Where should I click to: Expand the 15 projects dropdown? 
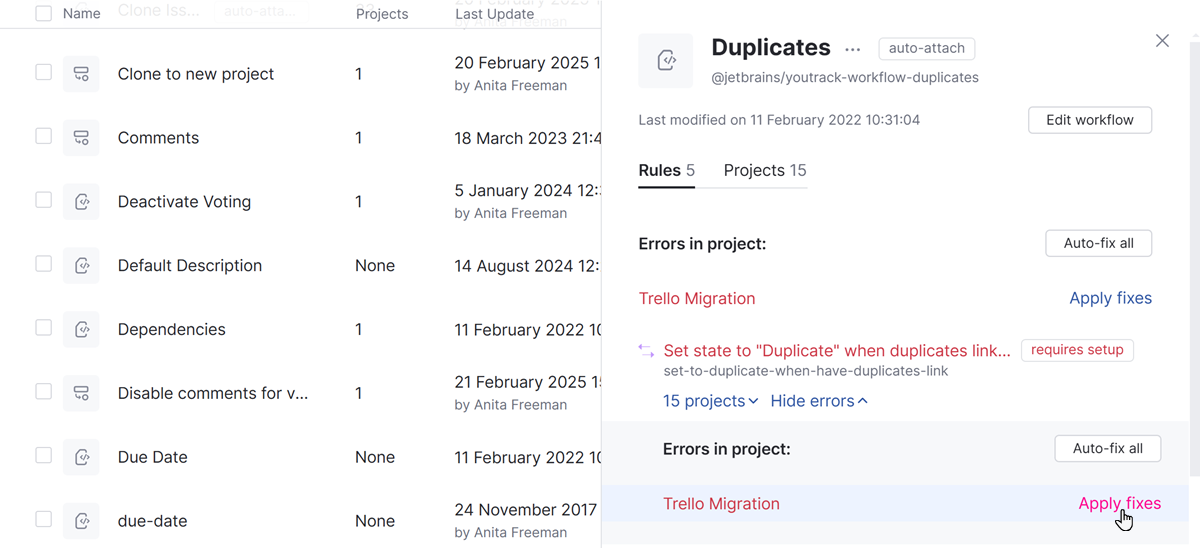[x=710, y=401]
